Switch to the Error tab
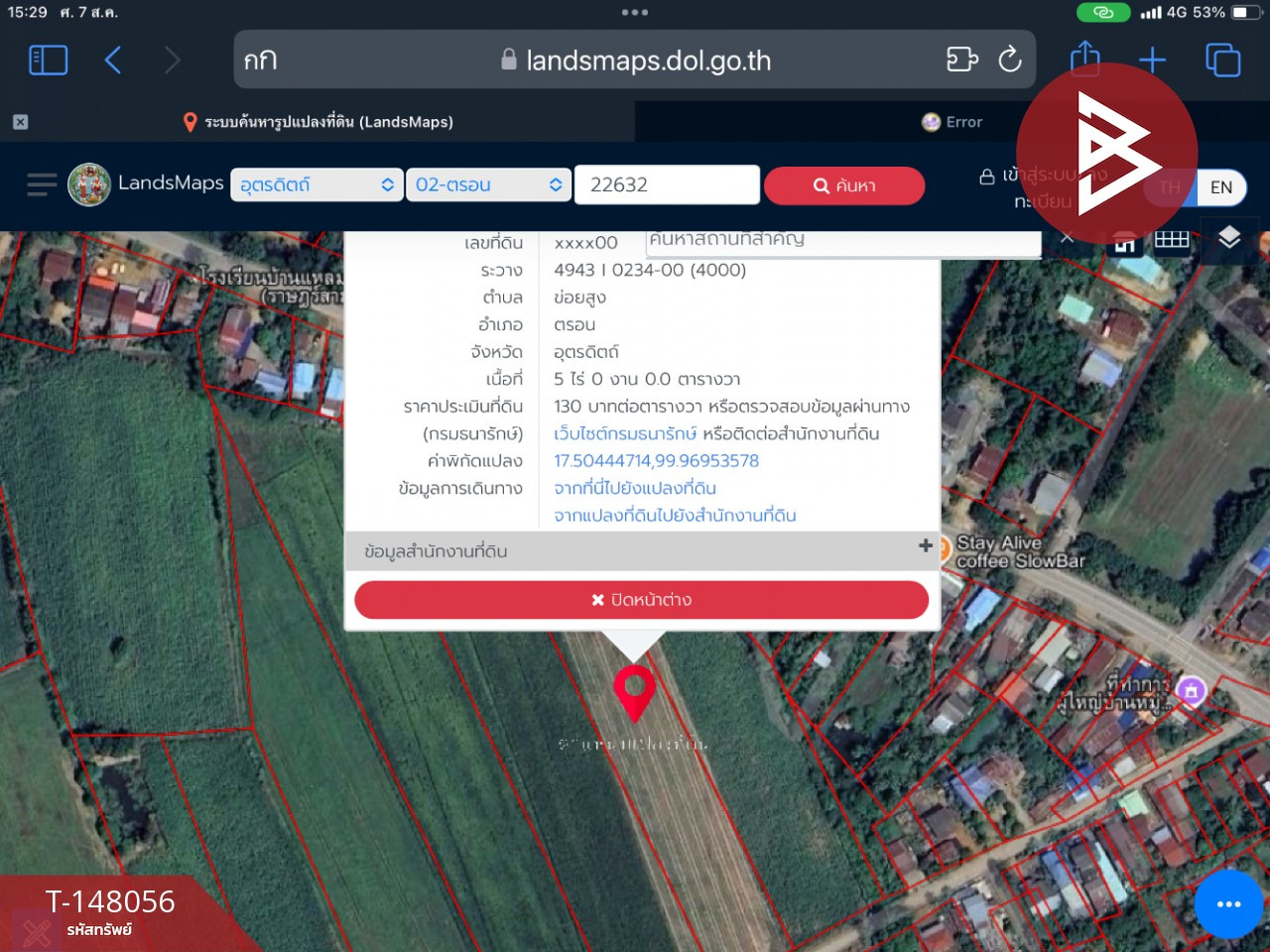Screen dimensions: 1270x952 (x=952, y=122)
